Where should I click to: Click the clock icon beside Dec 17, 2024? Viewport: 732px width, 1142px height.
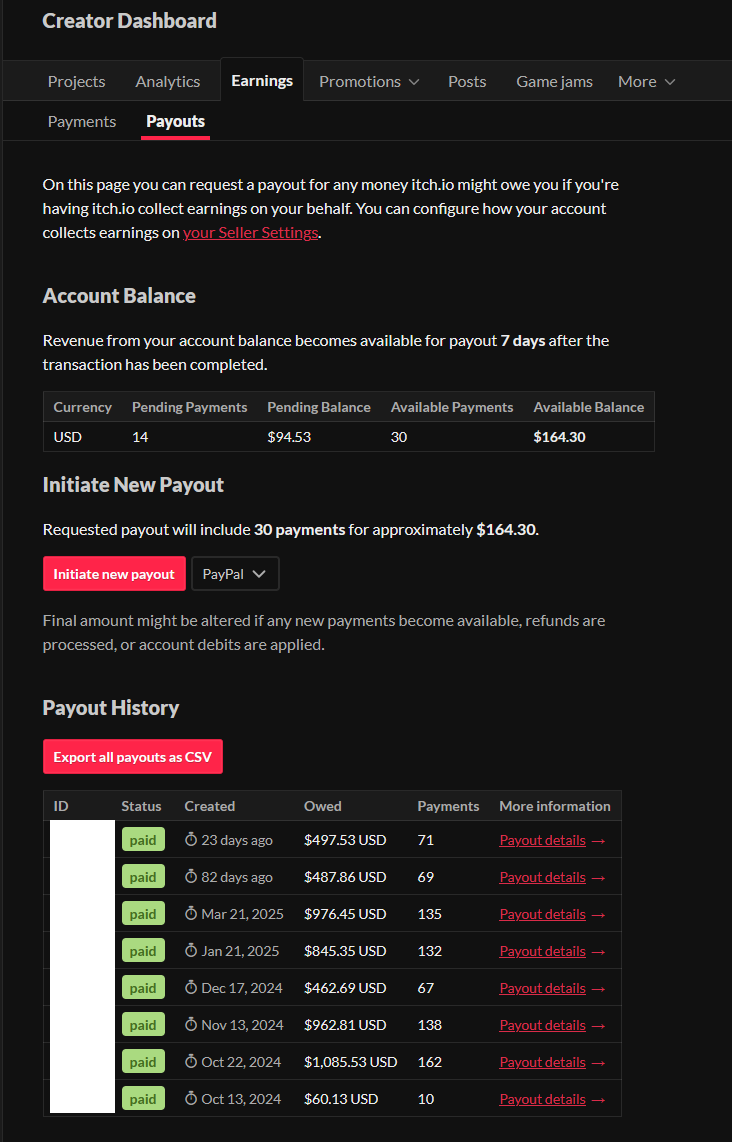tap(191, 988)
